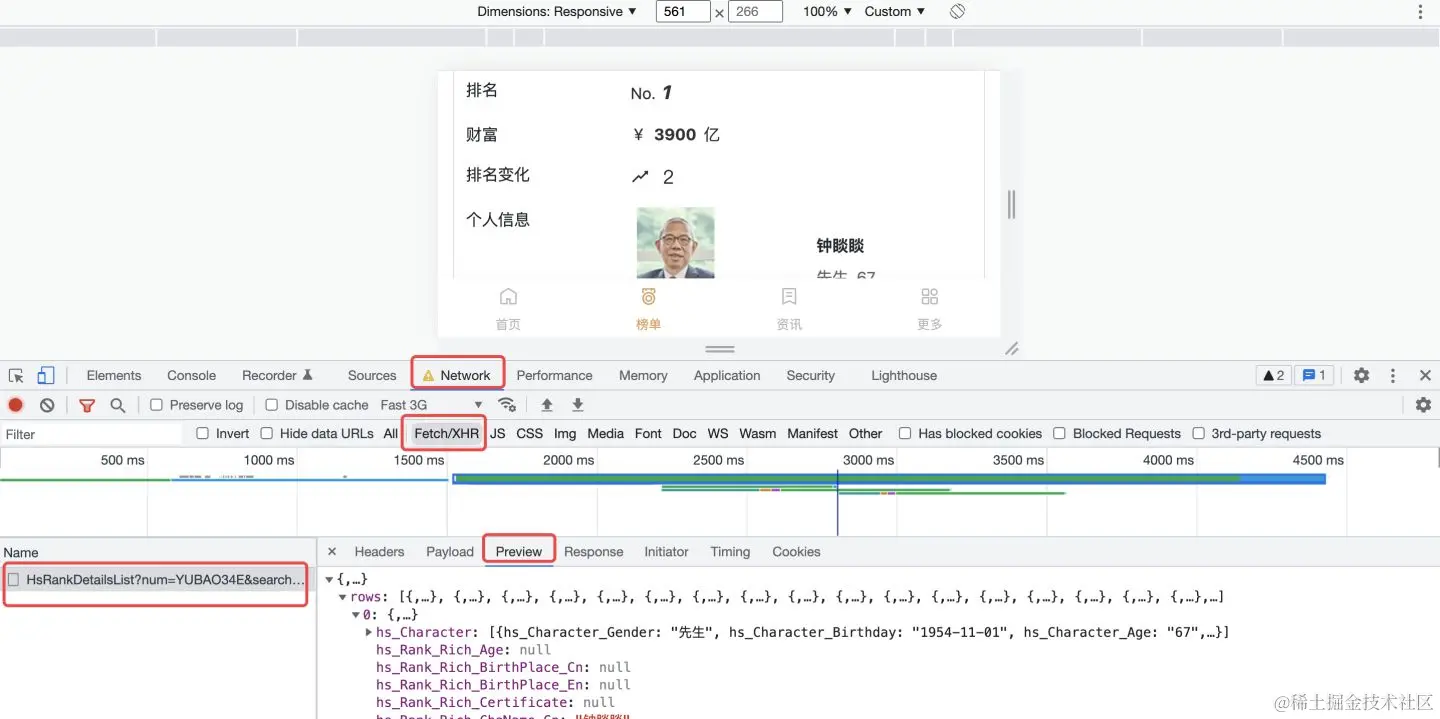Select the HsRankDetailsList request row
Image resolution: width=1440 pixels, height=719 pixels.
156,579
